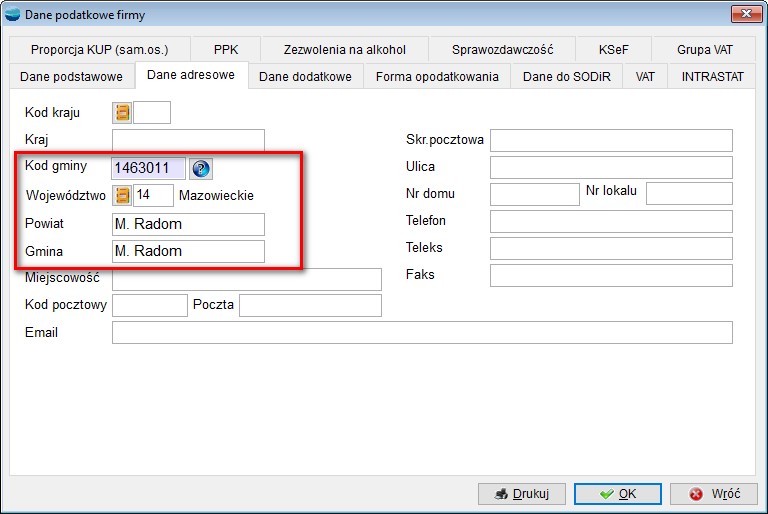Open the Zezwolenia na alkohol tab

pos(344,49)
